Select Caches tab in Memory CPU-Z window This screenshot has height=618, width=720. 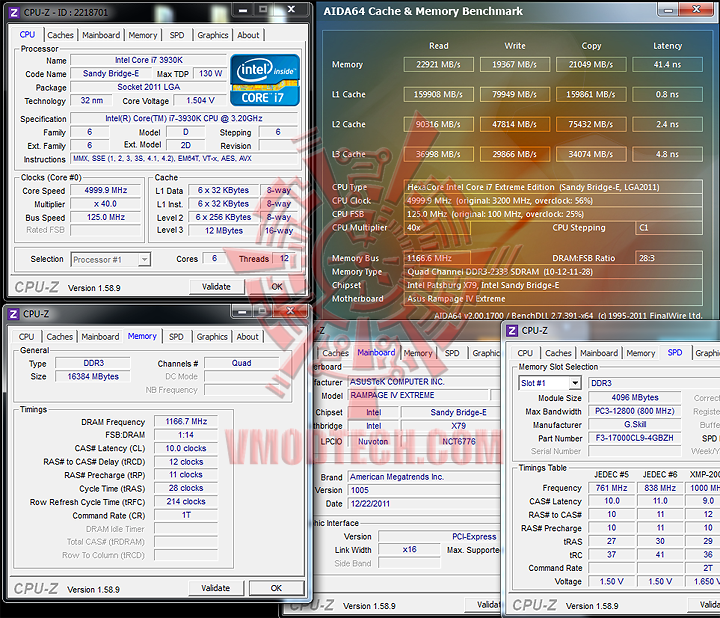coord(60,337)
